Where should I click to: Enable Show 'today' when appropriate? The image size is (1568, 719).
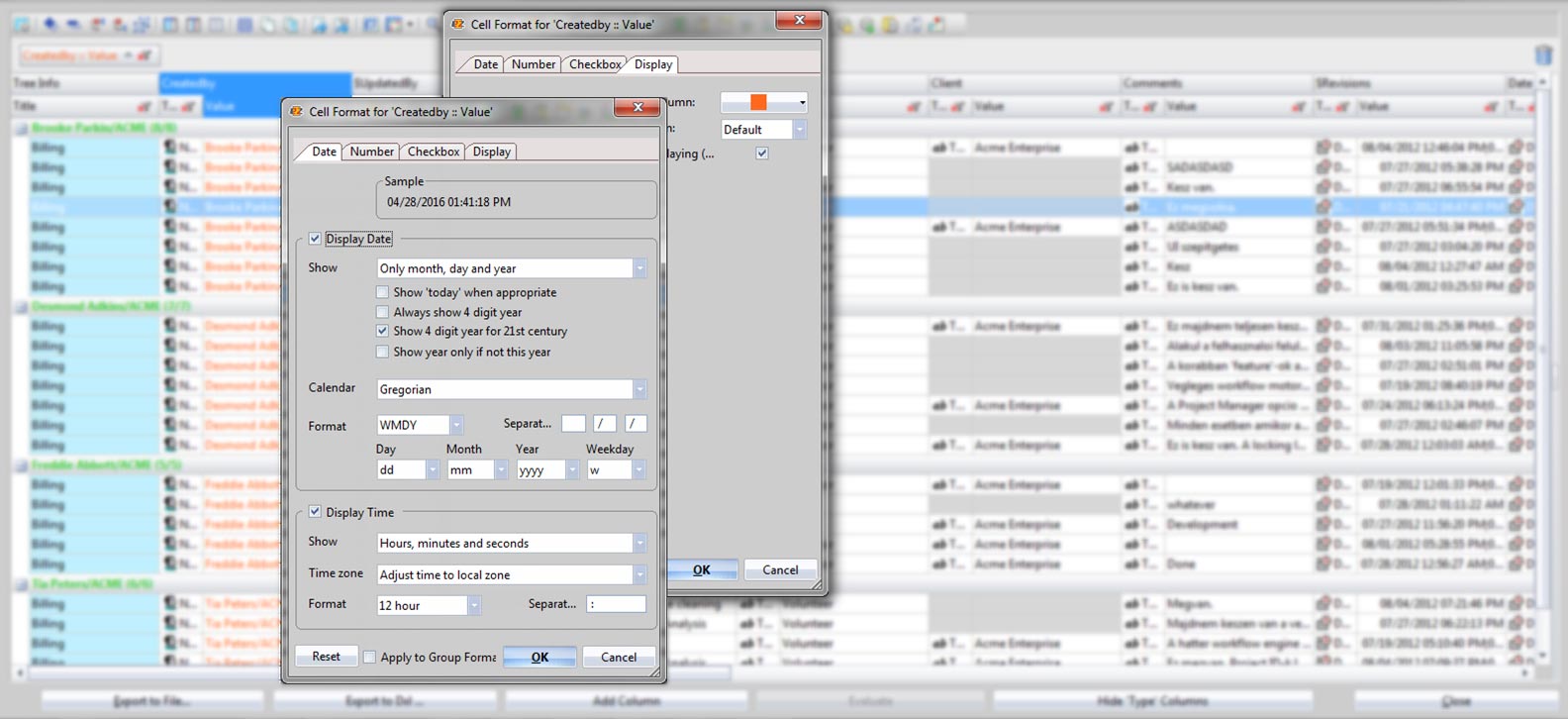(x=382, y=292)
